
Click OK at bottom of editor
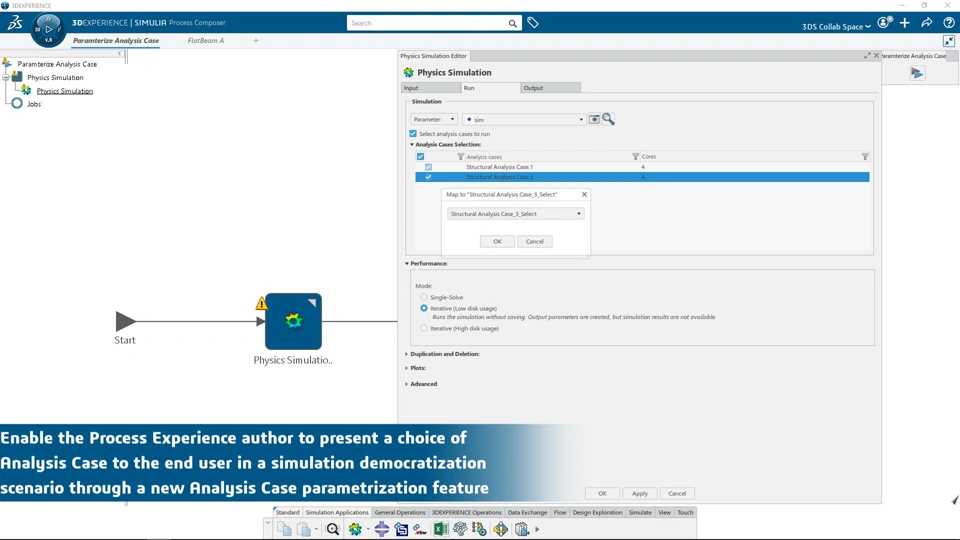coord(602,493)
